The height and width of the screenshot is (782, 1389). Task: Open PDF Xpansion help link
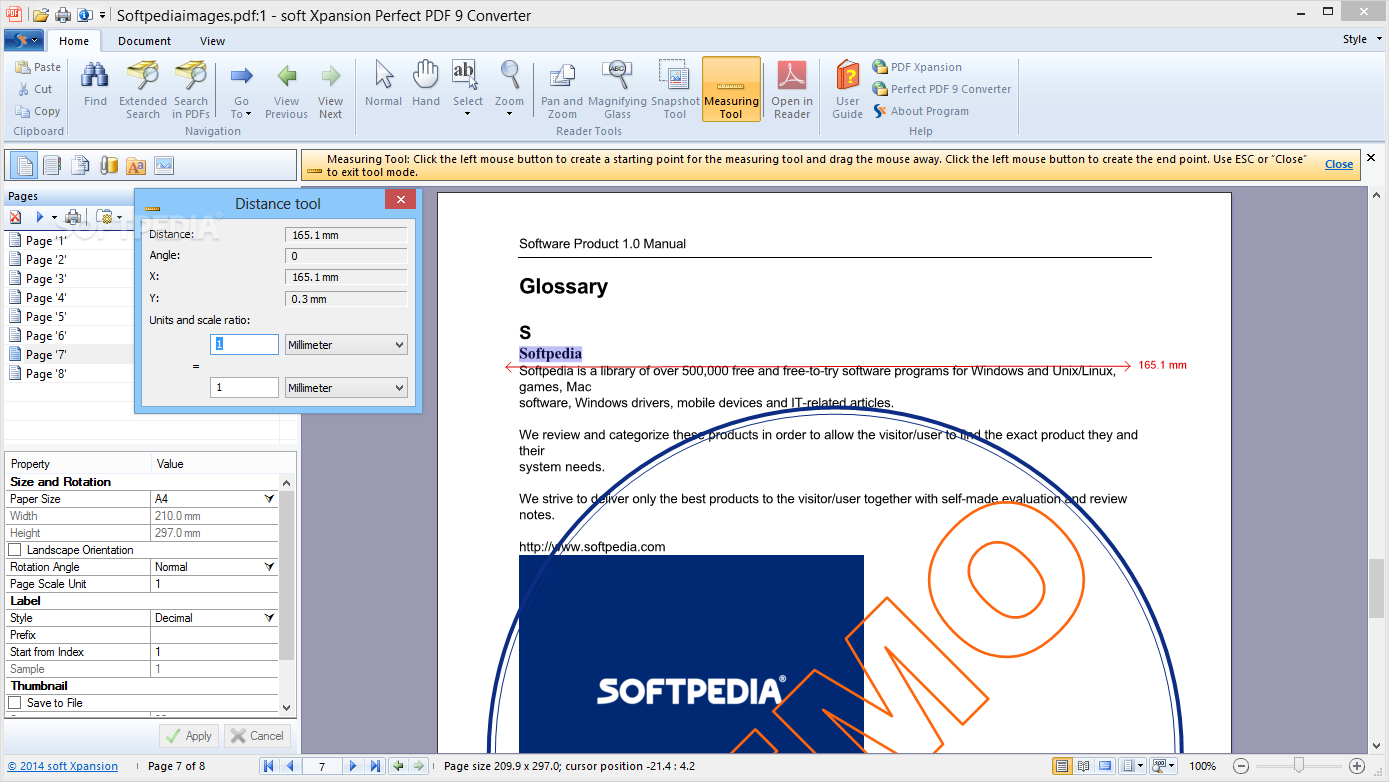click(x=917, y=67)
